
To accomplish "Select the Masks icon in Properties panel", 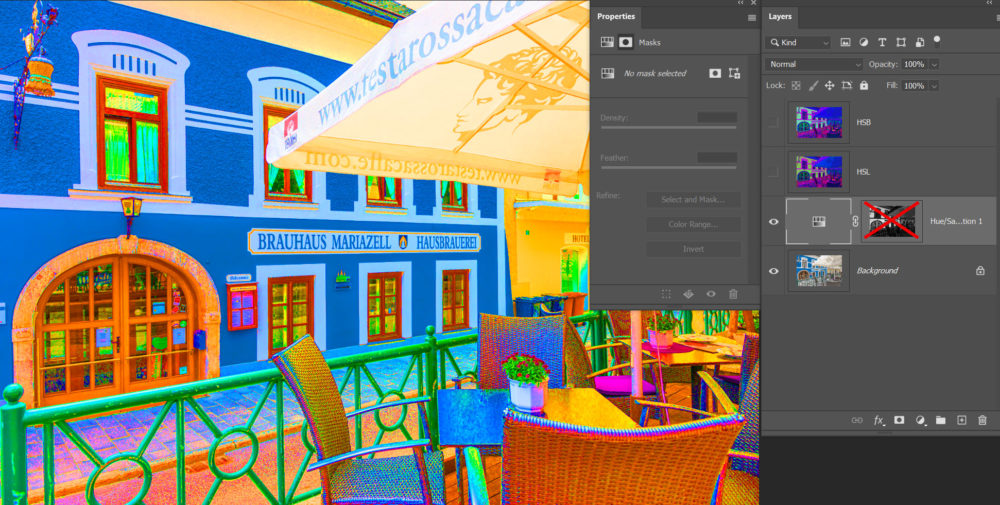I will coord(626,42).
